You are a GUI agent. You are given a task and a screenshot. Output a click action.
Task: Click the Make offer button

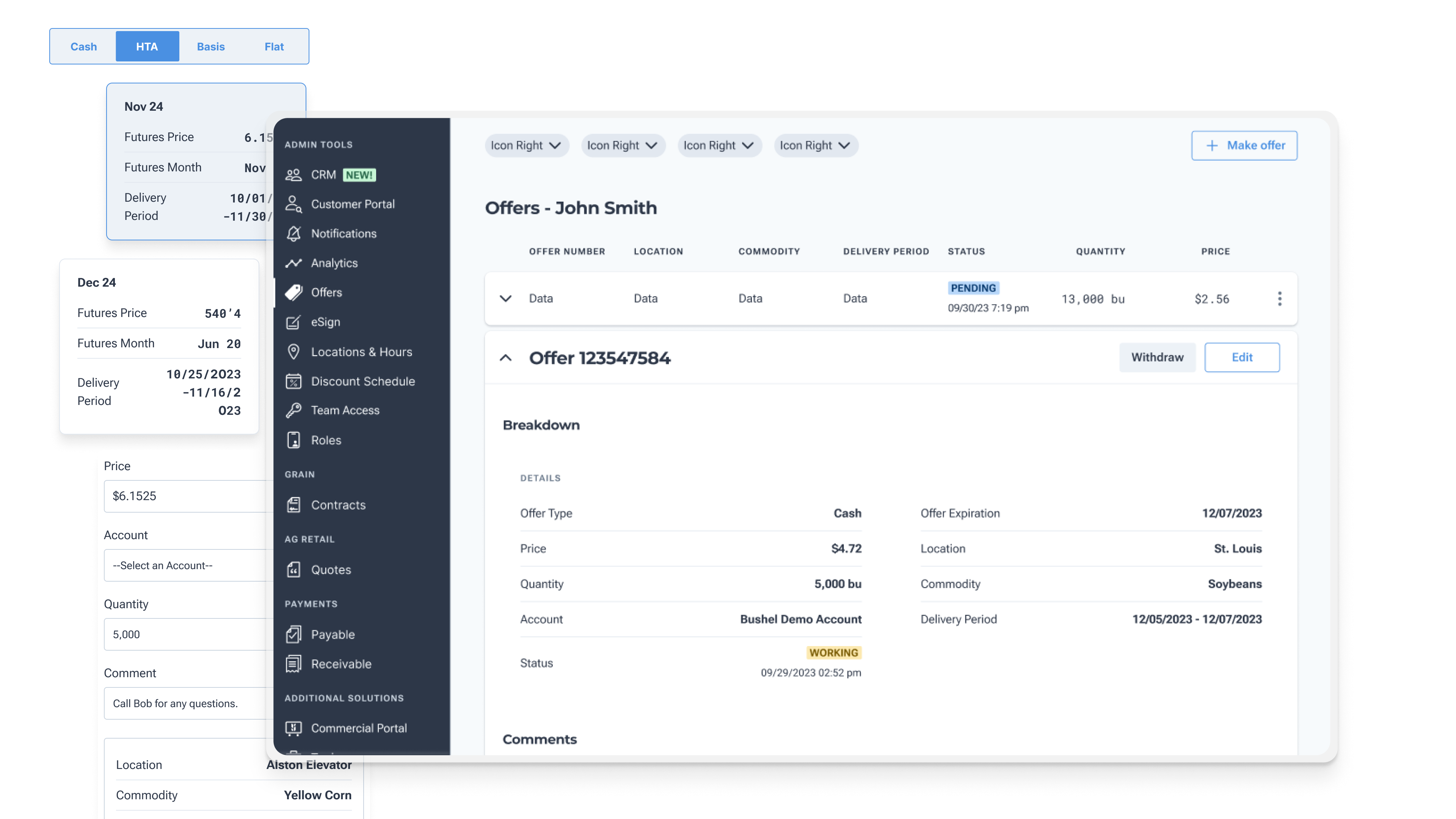click(1244, 145)
